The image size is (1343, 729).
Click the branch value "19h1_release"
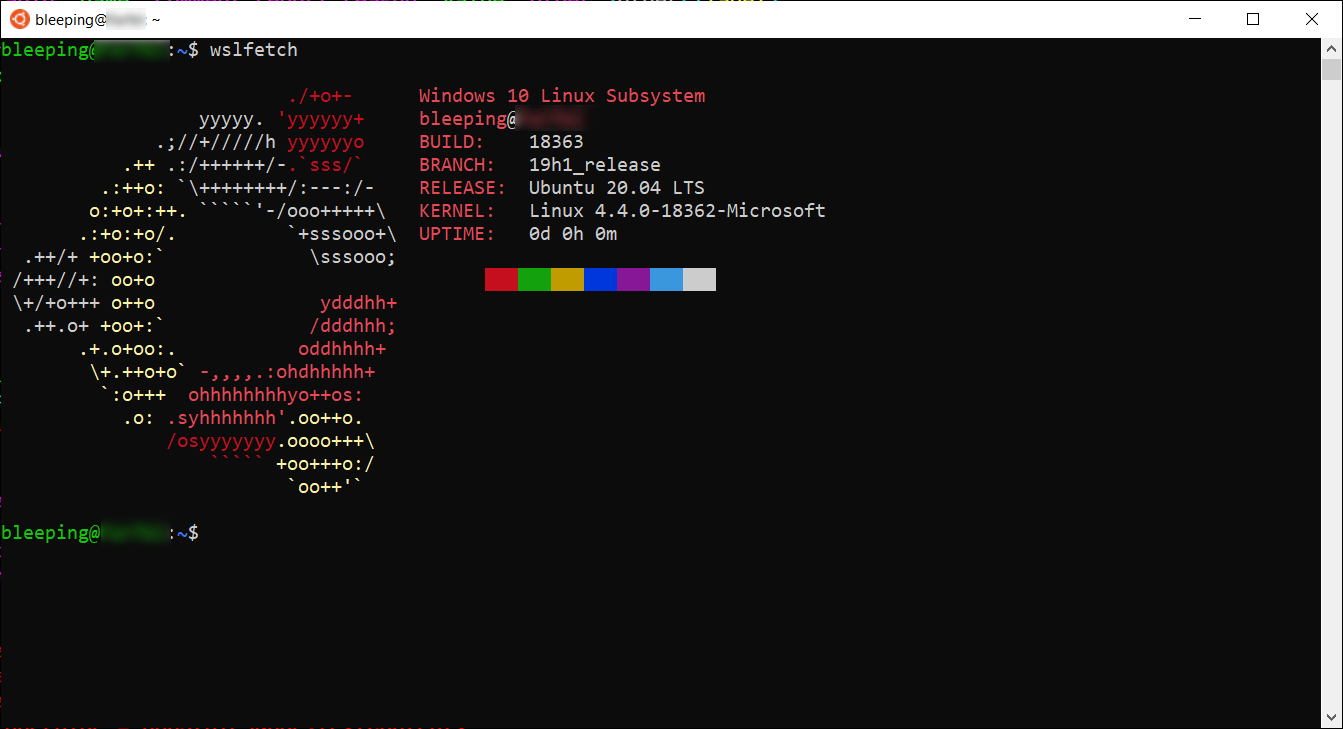coord(595,165)
